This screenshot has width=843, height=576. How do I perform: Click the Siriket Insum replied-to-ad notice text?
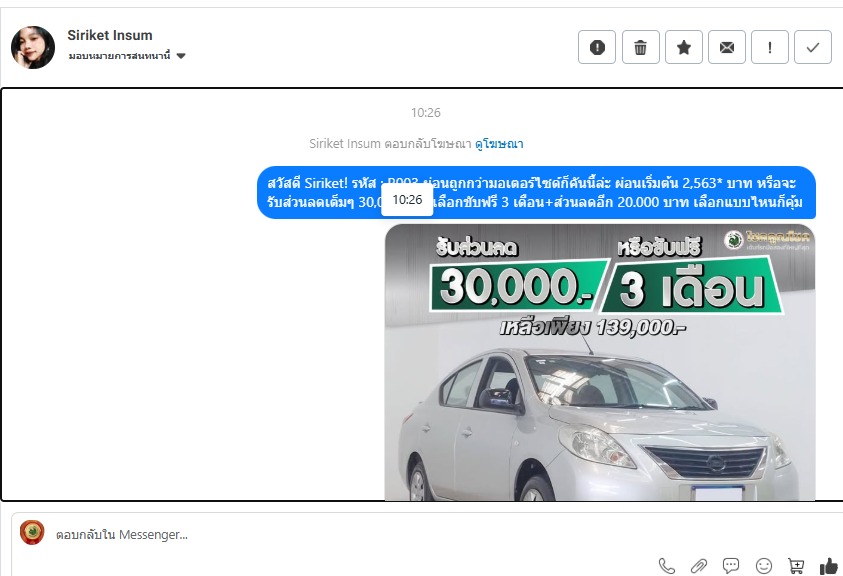[390, 144]
